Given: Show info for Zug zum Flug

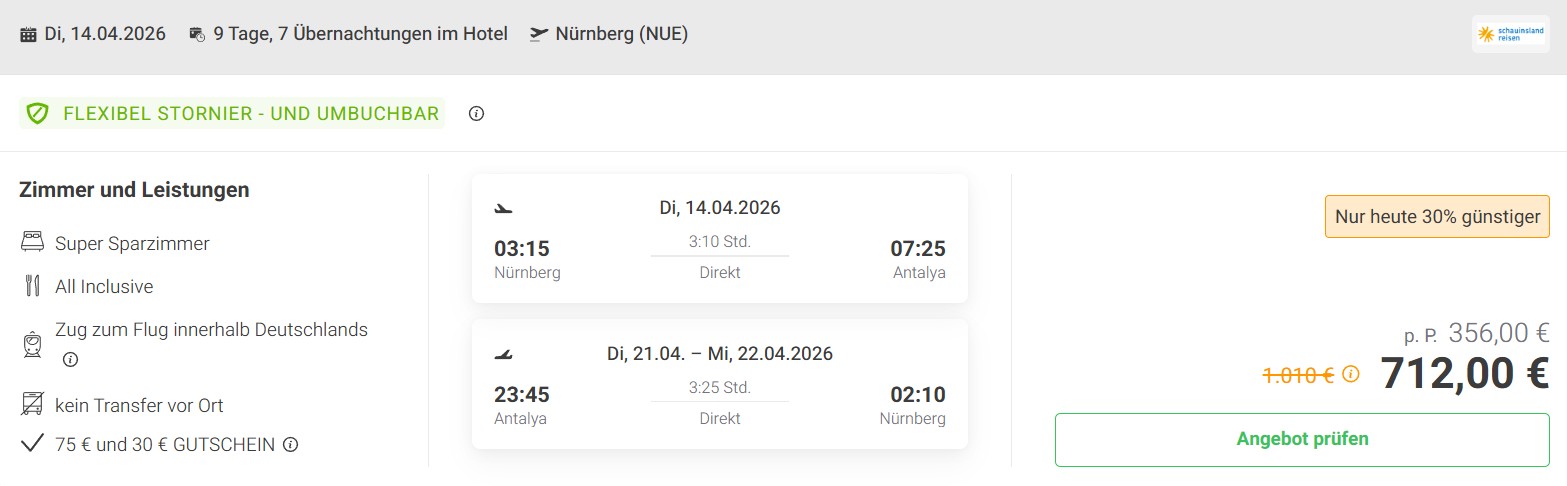Looking at the screenshot, I should (x=70, y=359).
